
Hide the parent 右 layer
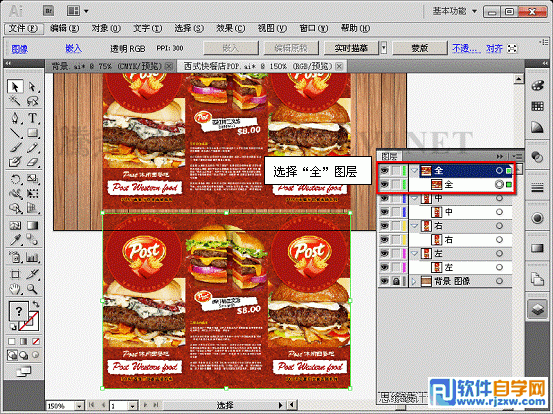[384, 226]
